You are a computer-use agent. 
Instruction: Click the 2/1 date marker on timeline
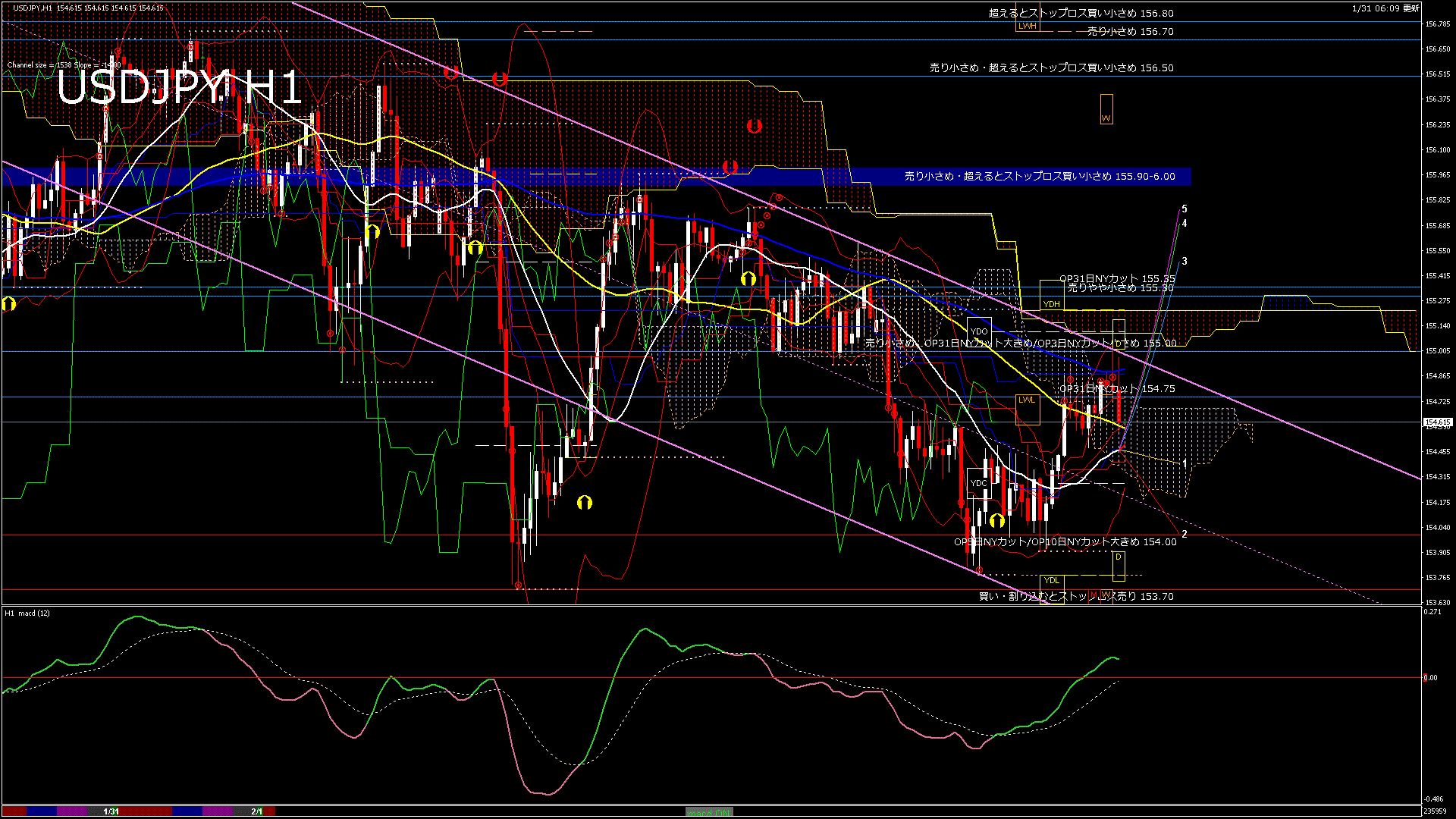tap(257, 811)
